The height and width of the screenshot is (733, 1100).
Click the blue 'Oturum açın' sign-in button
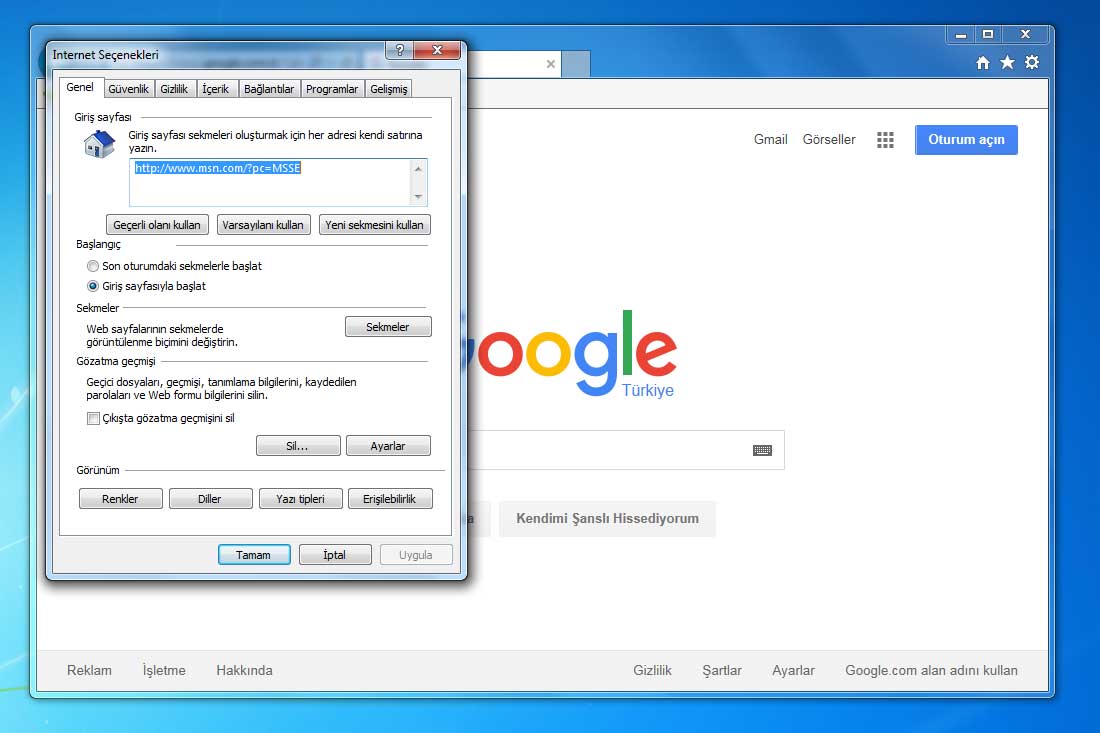tap(966, 140)
